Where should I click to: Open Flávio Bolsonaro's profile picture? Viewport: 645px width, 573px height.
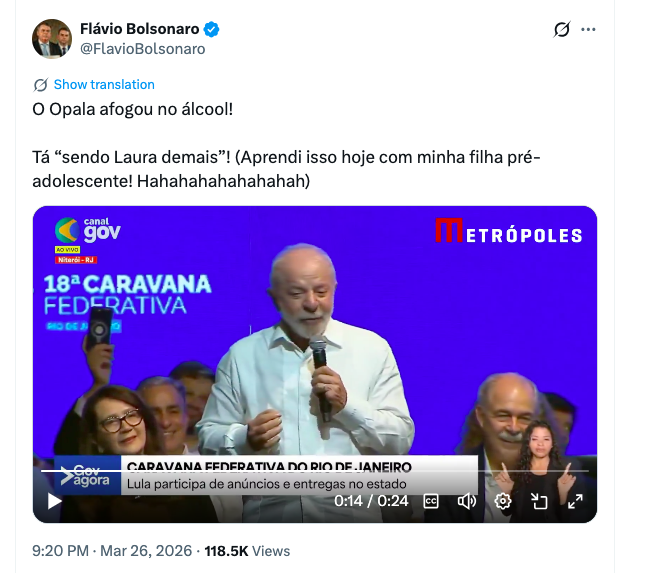[x=52, y=38]
